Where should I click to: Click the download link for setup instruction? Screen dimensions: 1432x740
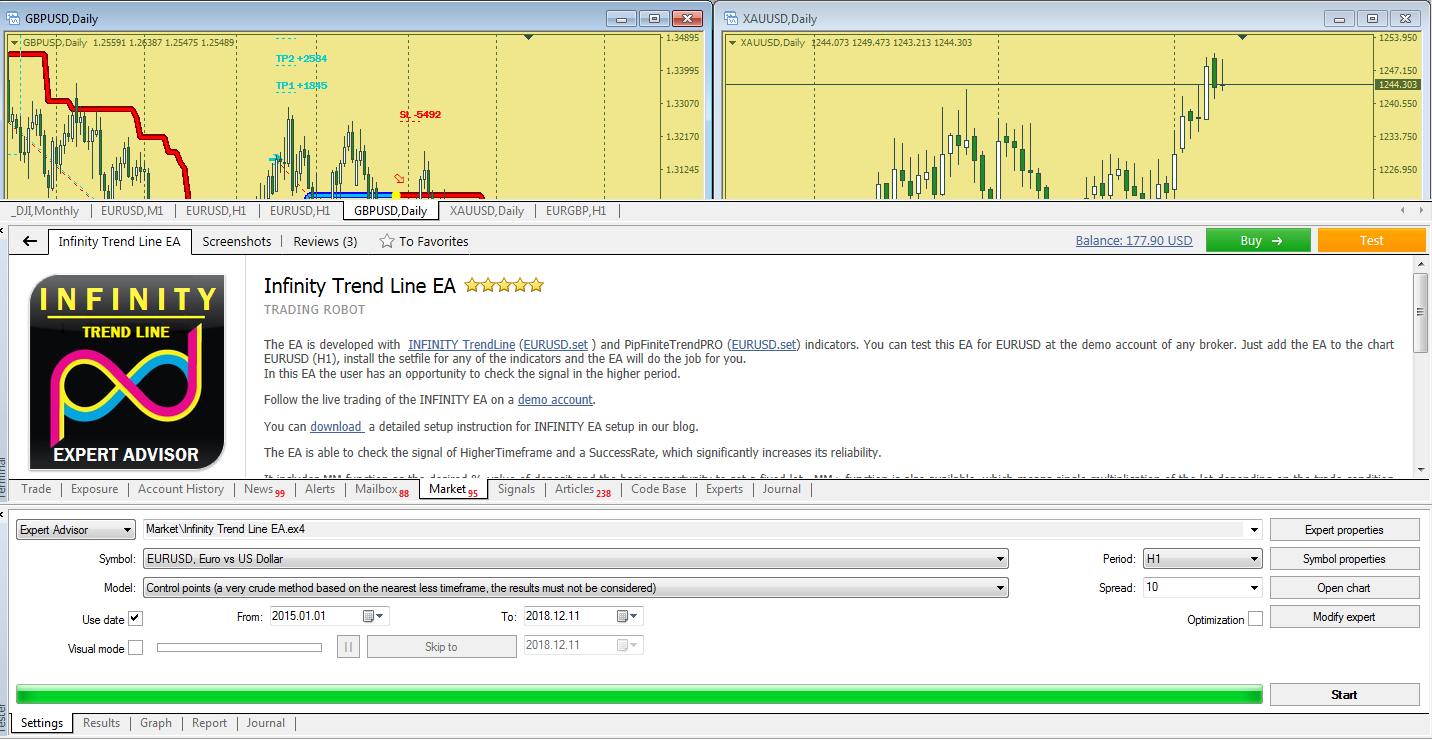(335, 427)
